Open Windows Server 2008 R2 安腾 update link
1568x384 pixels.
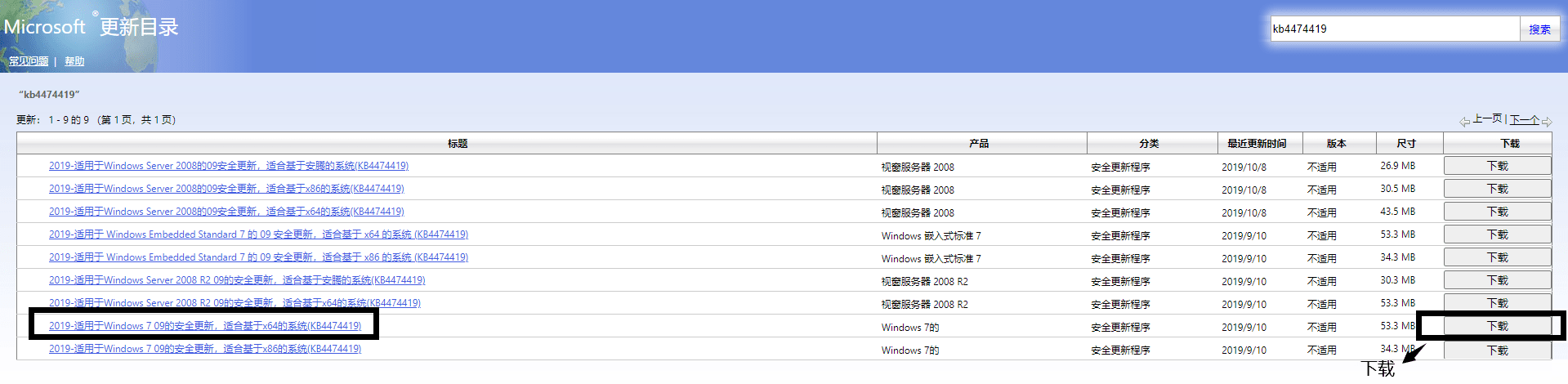pos(237,280)
